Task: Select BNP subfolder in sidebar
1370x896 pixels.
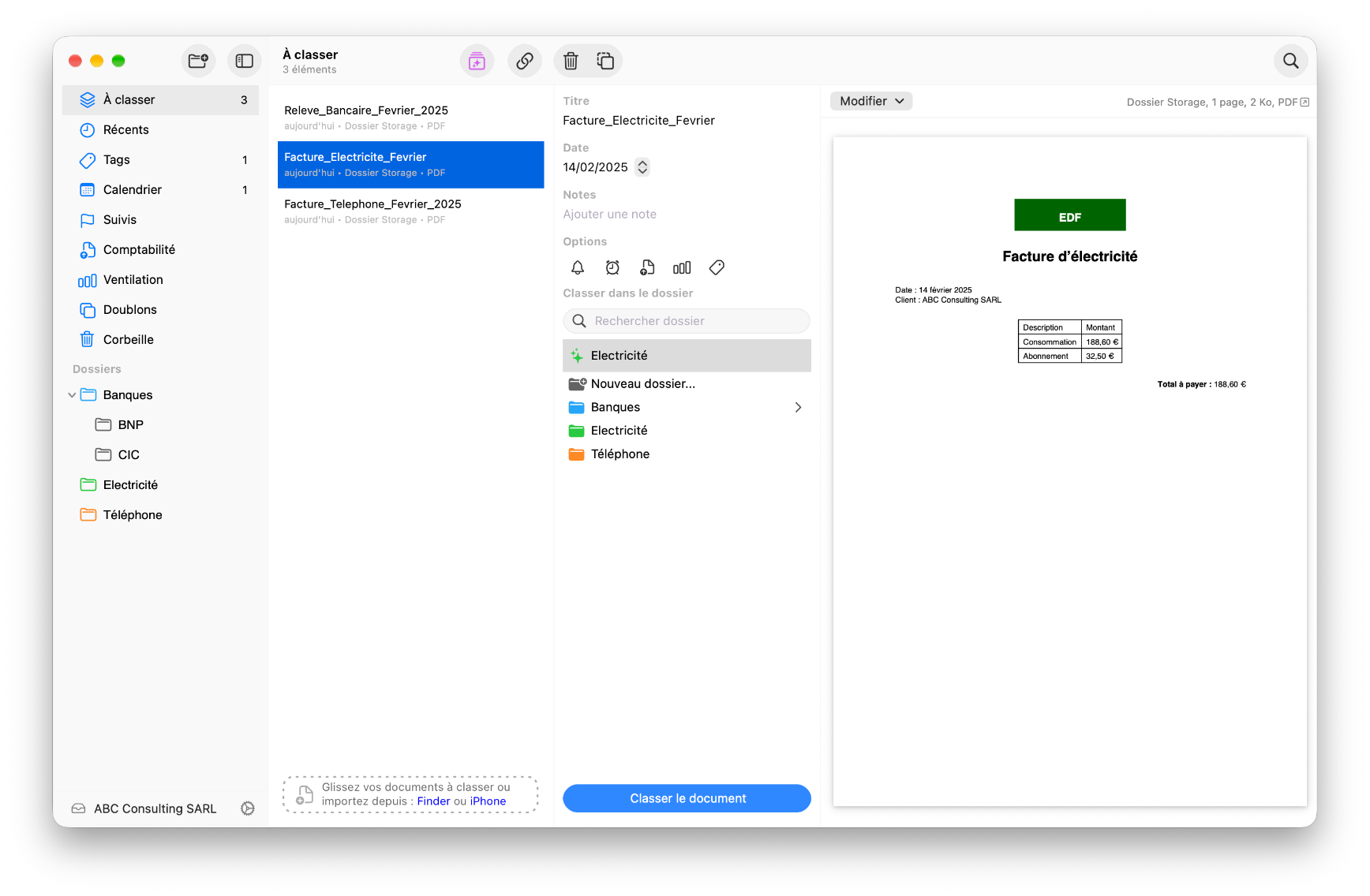Action: 160,425
